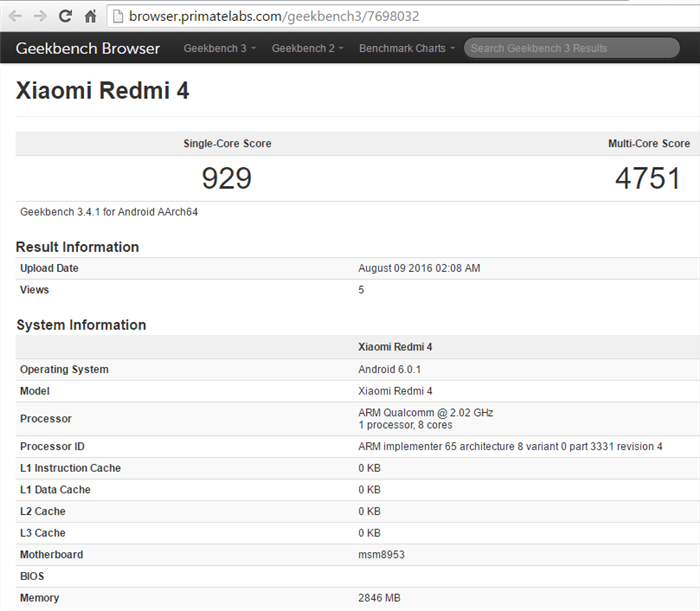
Task: Select the Memory row label
Action: pyautogui.click(x=39, y=598)
